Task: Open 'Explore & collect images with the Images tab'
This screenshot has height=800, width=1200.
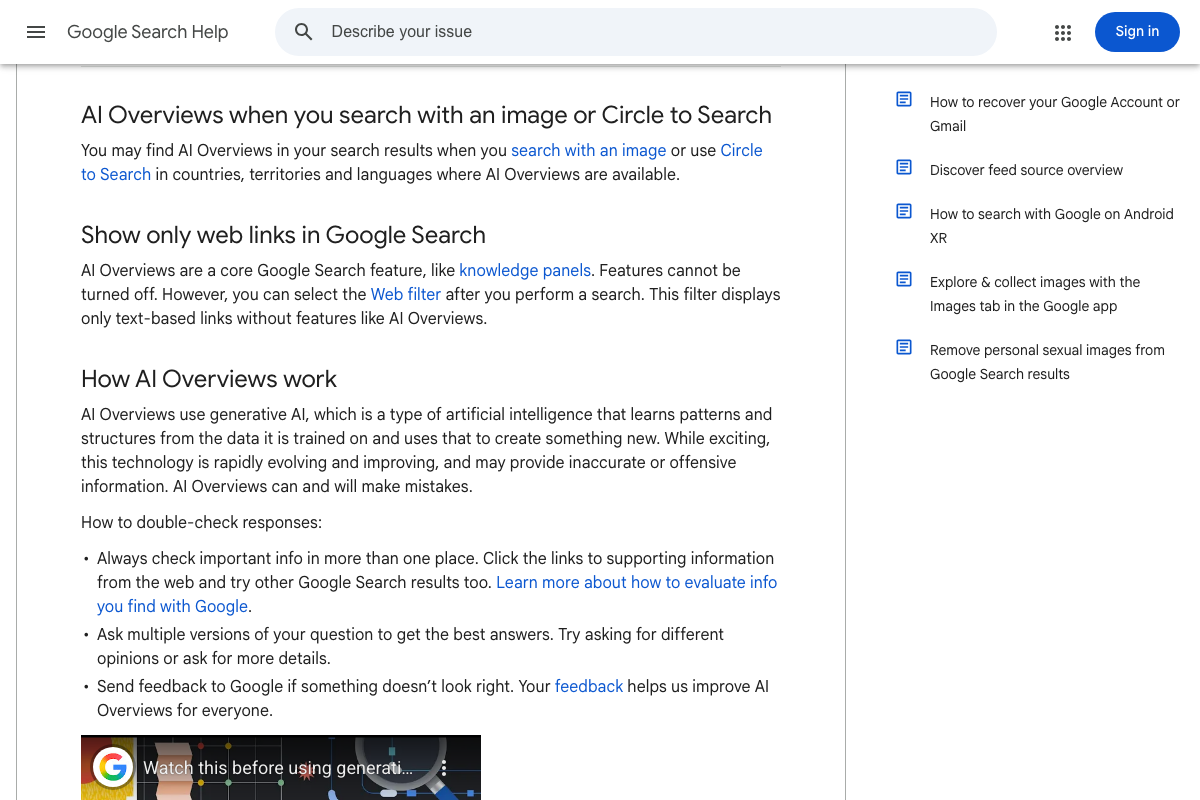Action: 1035,294
